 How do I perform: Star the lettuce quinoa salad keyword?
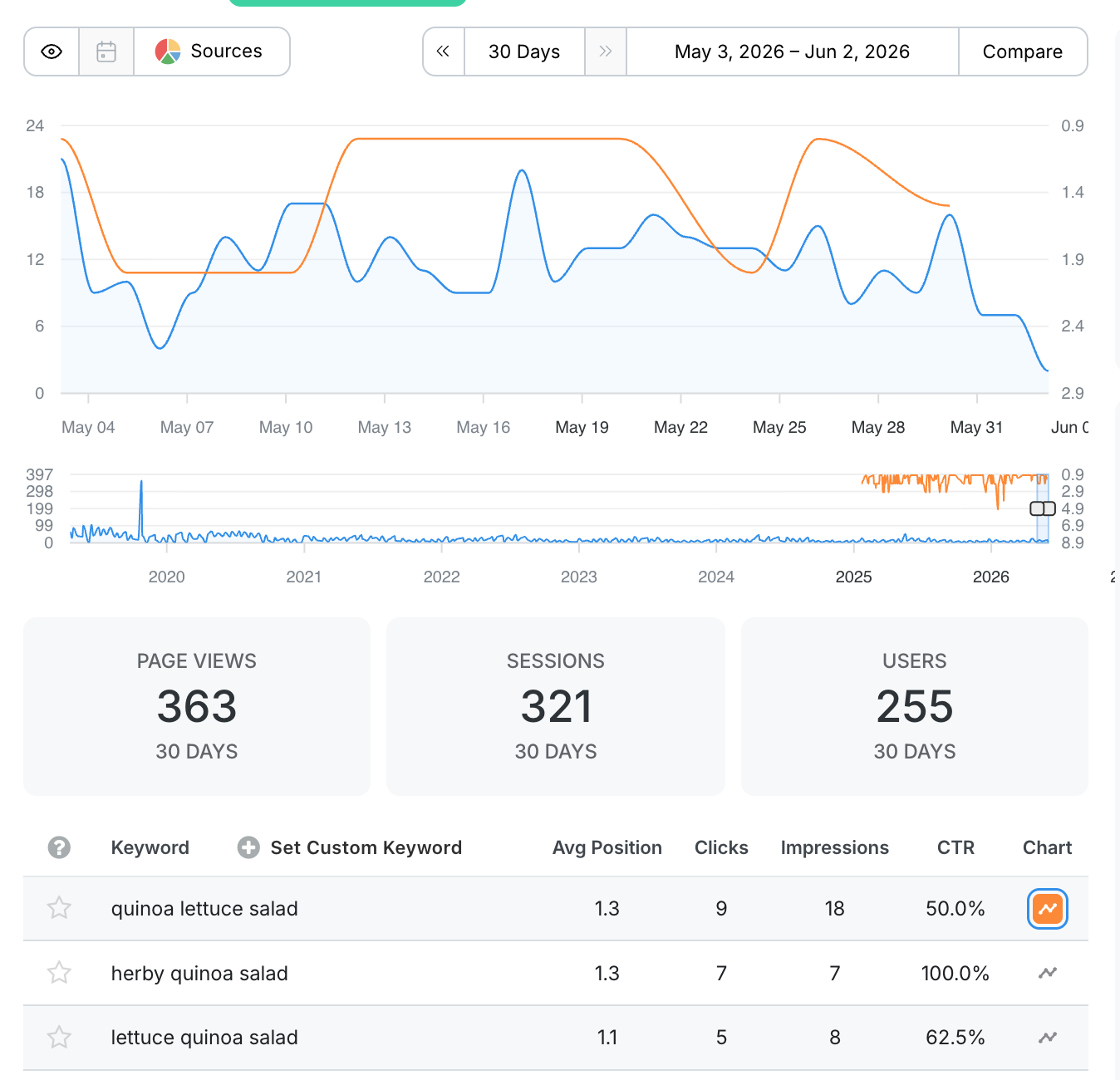pos(59,1038)
